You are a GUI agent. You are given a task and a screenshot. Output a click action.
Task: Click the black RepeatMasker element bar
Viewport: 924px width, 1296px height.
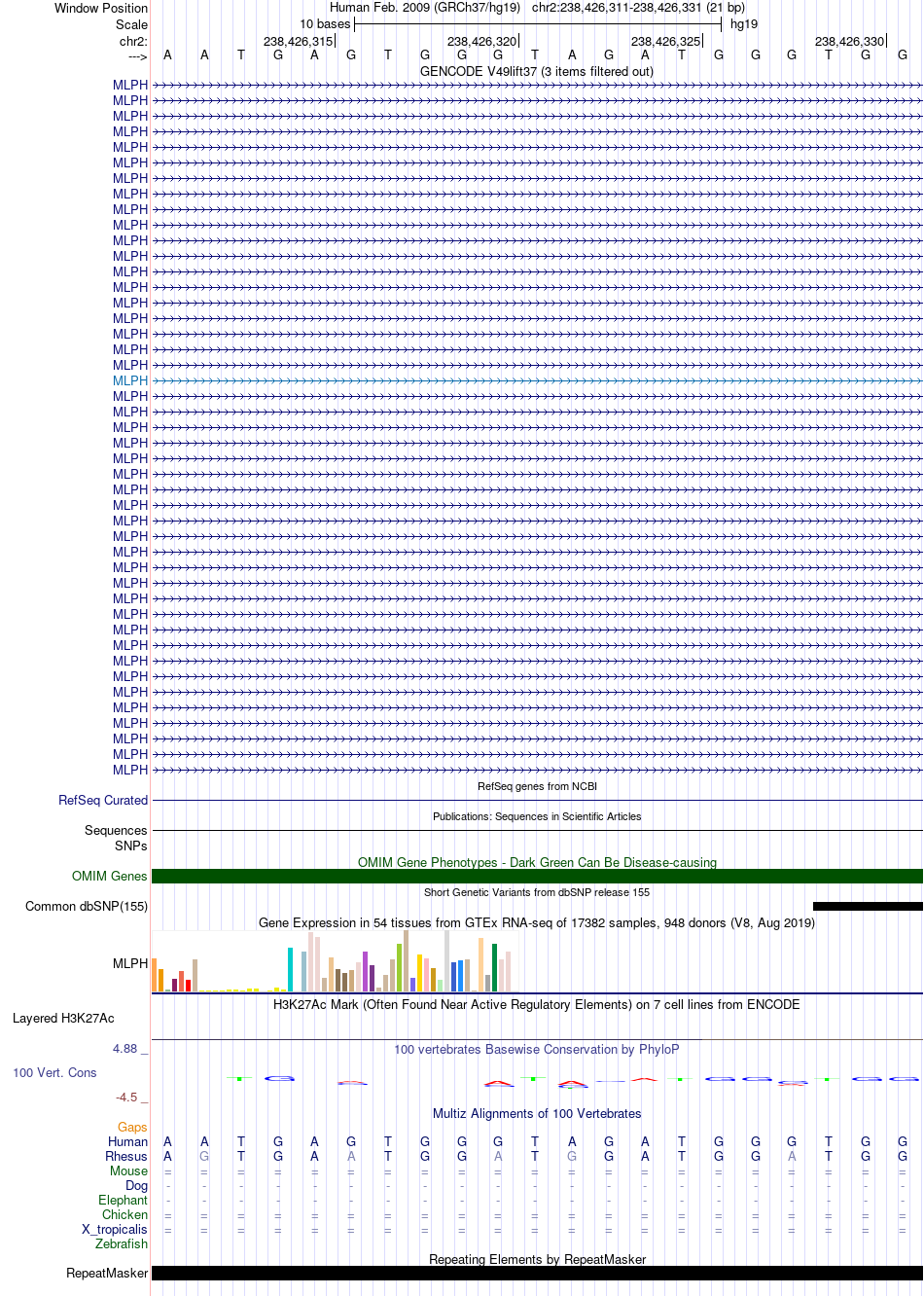pyautogui.click(x=537, y=1273)
